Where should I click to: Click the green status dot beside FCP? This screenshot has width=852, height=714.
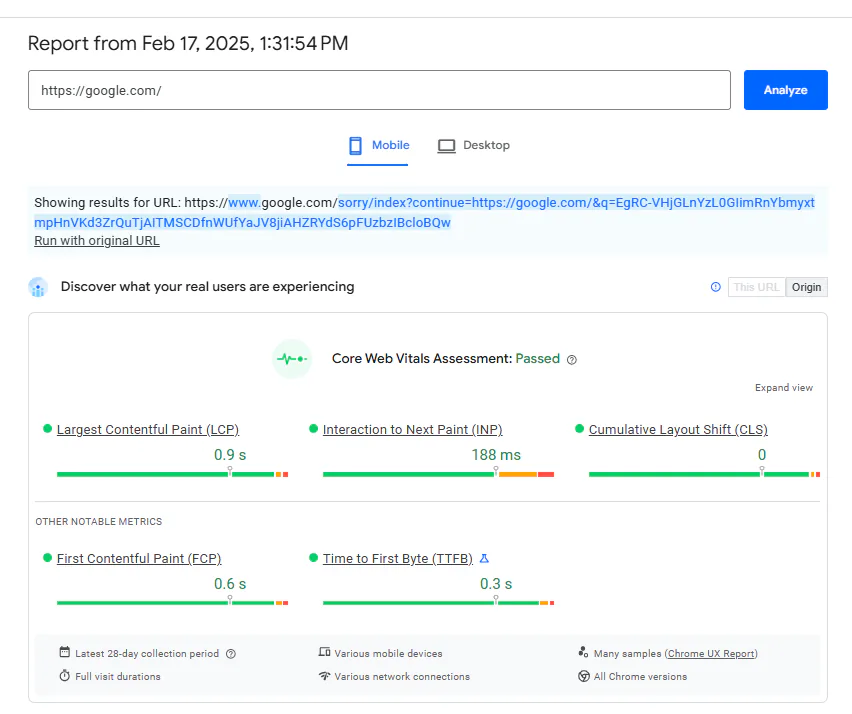pos(47,558)
